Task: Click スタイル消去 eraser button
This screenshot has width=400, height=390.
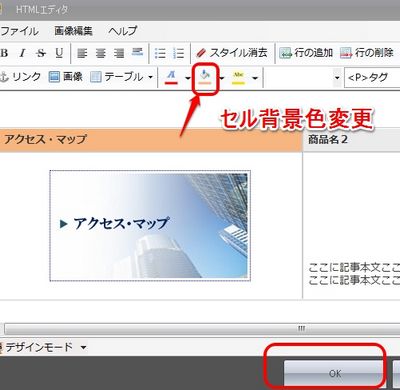Action: click(x=232, y=53)
